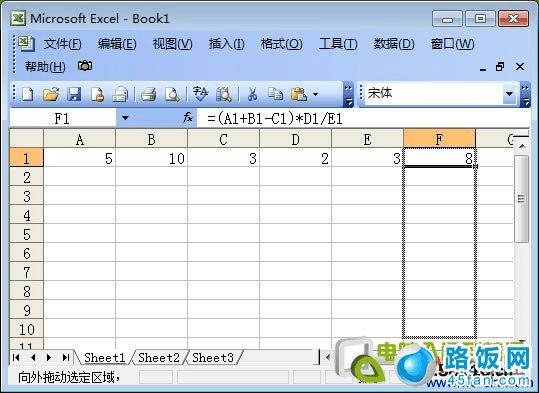Select cell A1 containing 5
539x393 pixels.
(80, 158)
